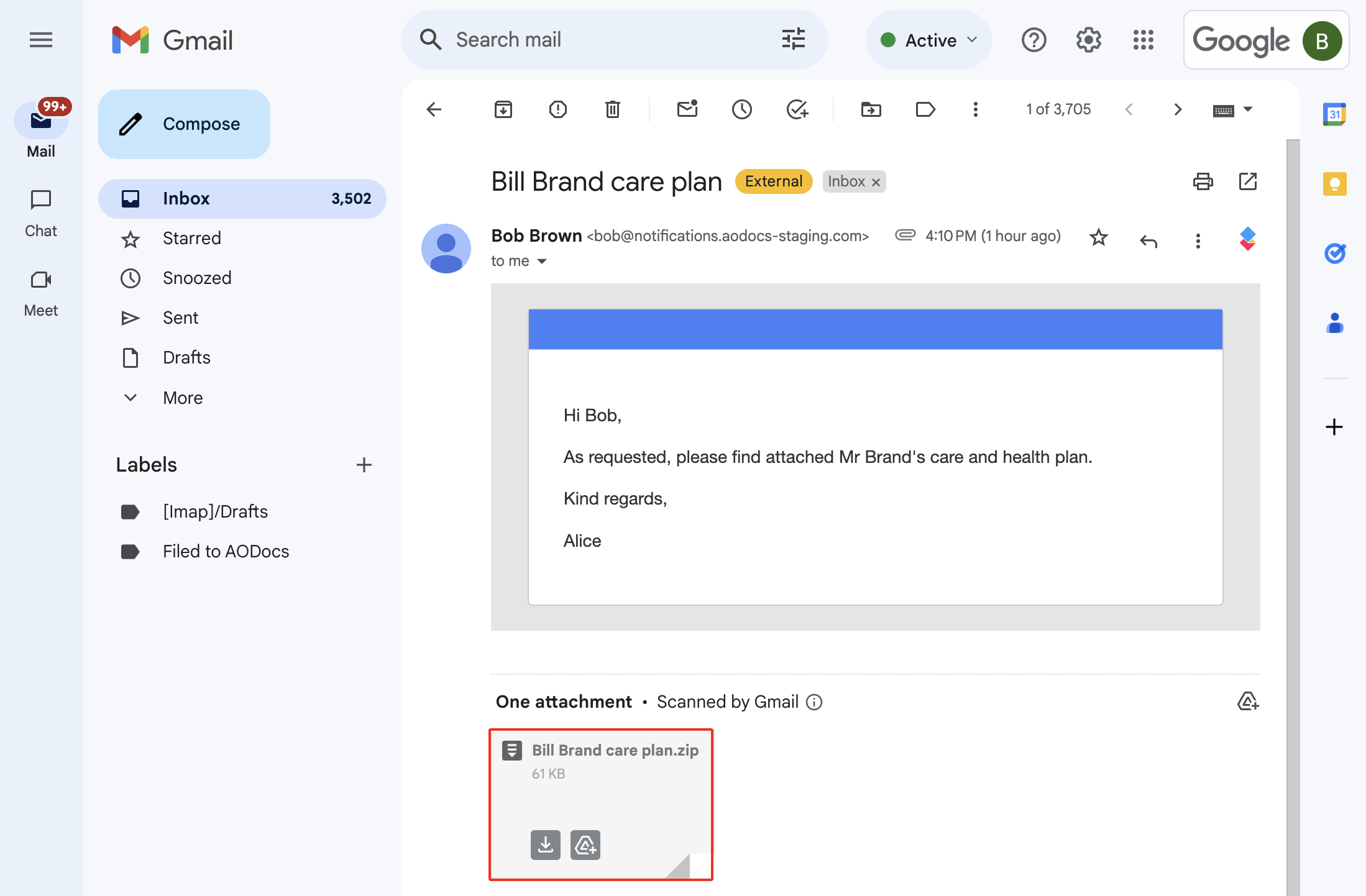Image resolution: width=1366 pixels, height=896 pixels.
Task: Expand recipient details next to 'to me'
Action: point(542,261)
